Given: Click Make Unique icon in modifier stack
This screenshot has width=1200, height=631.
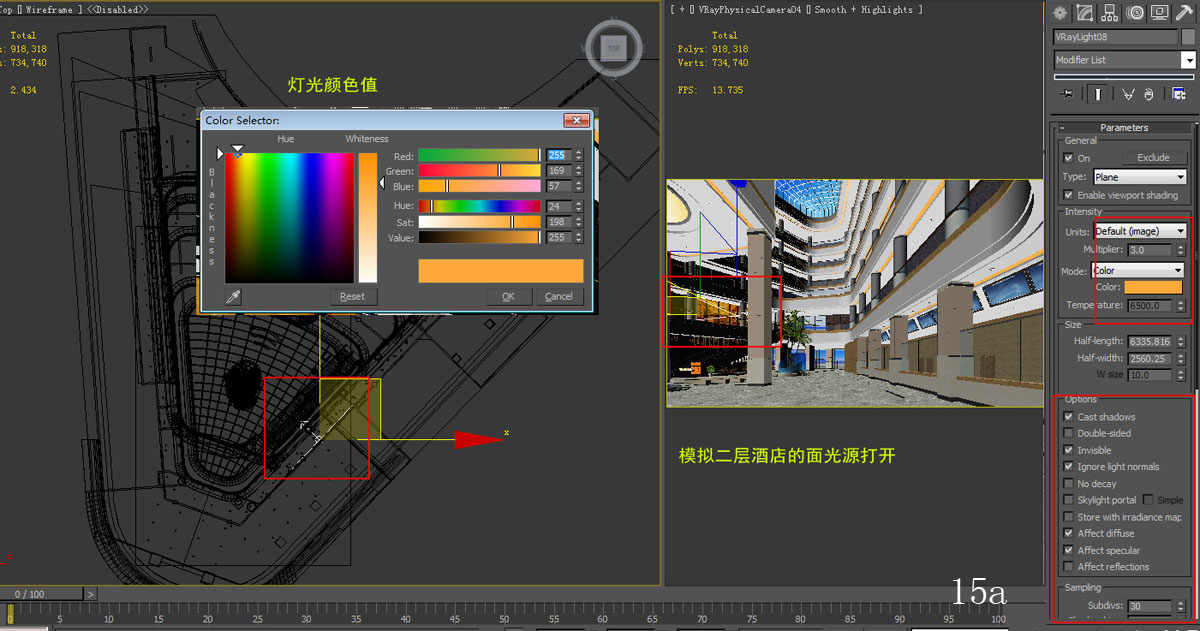Looking at the screenshot, I should click(1128, 94).
